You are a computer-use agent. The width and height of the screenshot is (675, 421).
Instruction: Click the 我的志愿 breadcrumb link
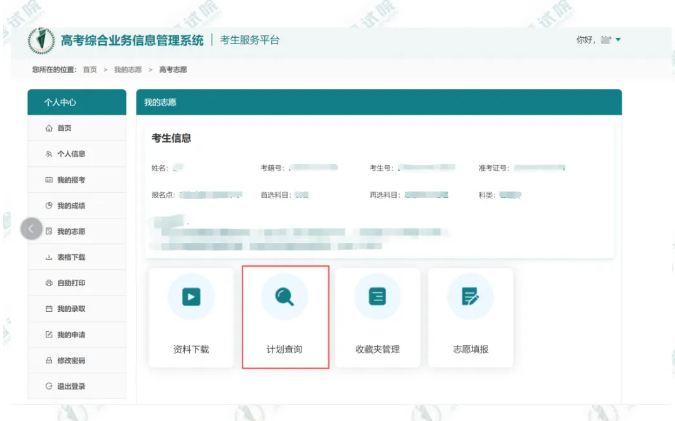tap(127, 69)
